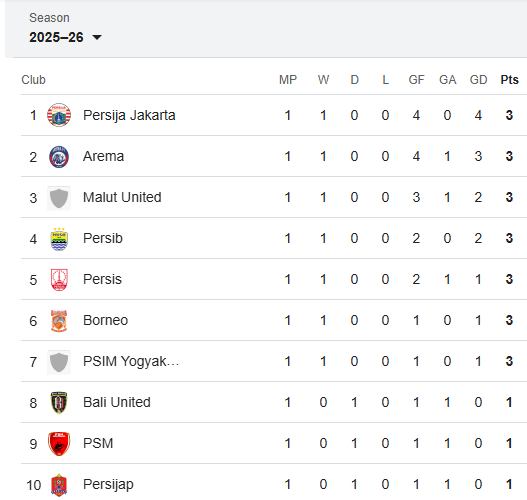Click the Club column header

coord(33,80)
